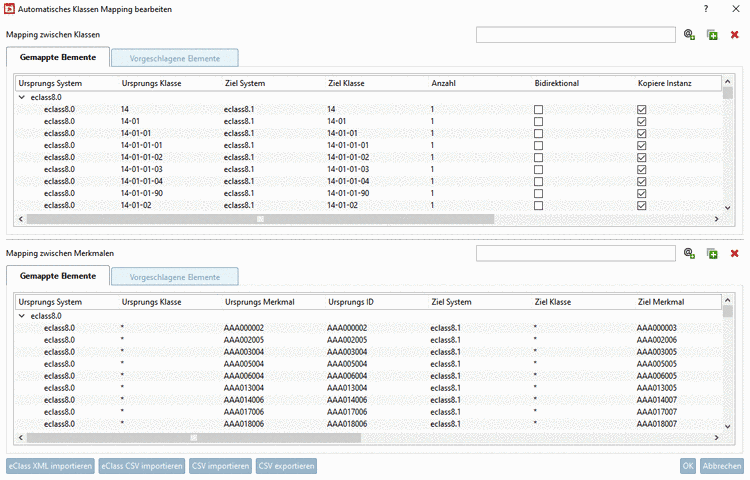This screenshot has width=750, height=480.
Task: Click the application icon in the title bar
Action: 9,9
